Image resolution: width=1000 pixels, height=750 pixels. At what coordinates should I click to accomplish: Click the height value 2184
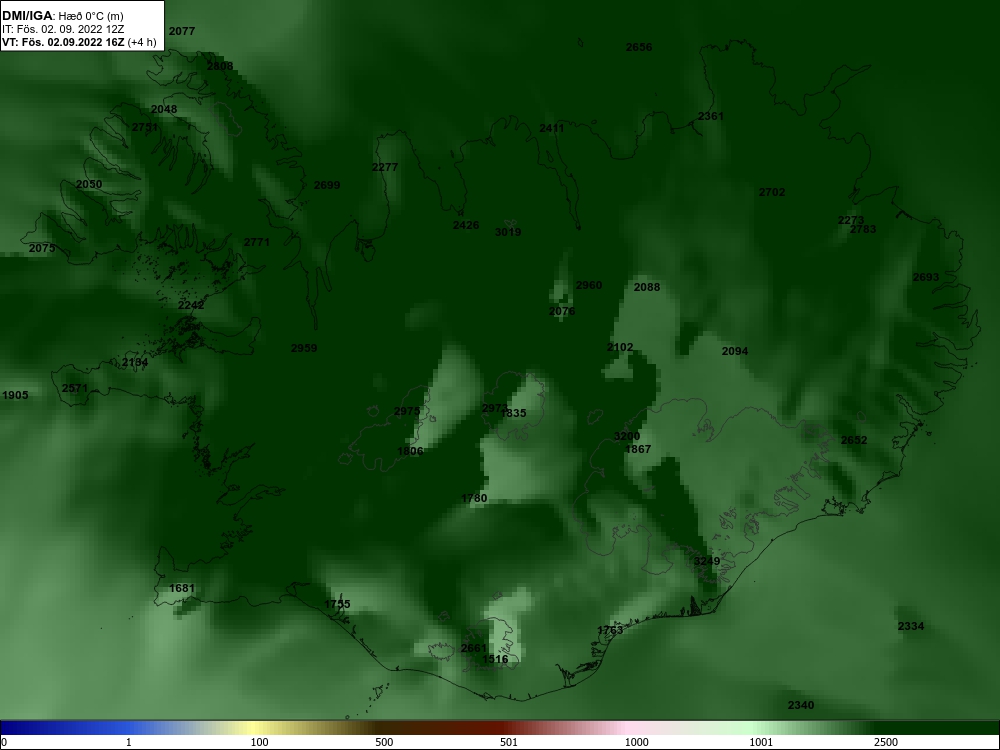click(x=135, y=363)
